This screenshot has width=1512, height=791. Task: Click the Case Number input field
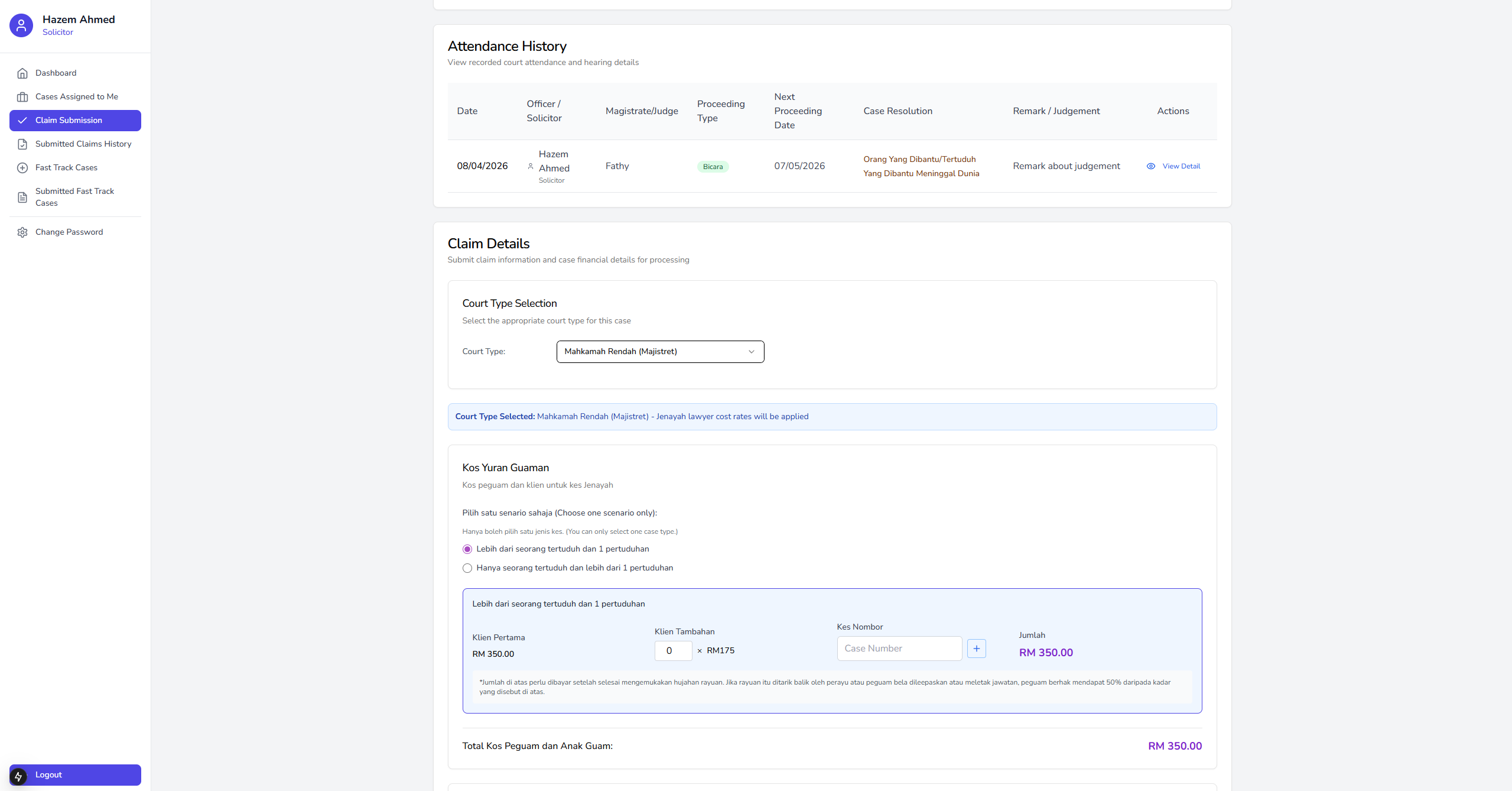pyautogui.click(x=899, y=649)
